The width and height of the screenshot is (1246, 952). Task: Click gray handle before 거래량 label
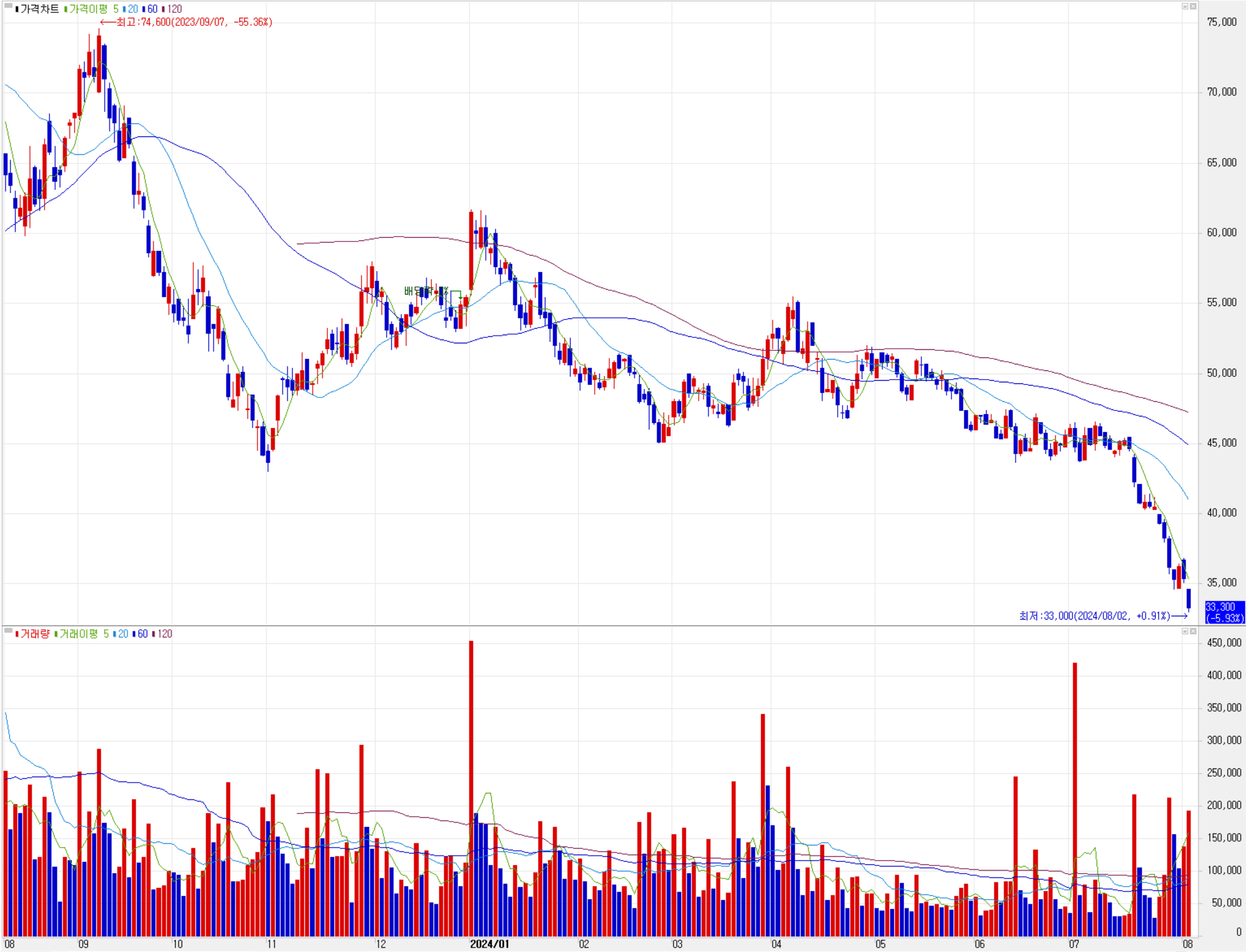(8, 630)
